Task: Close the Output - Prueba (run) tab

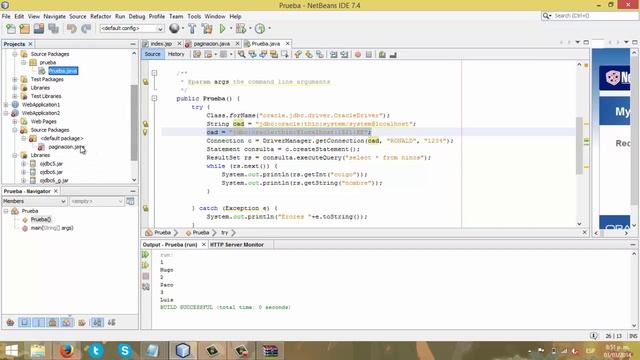Action: coord(204,244)
